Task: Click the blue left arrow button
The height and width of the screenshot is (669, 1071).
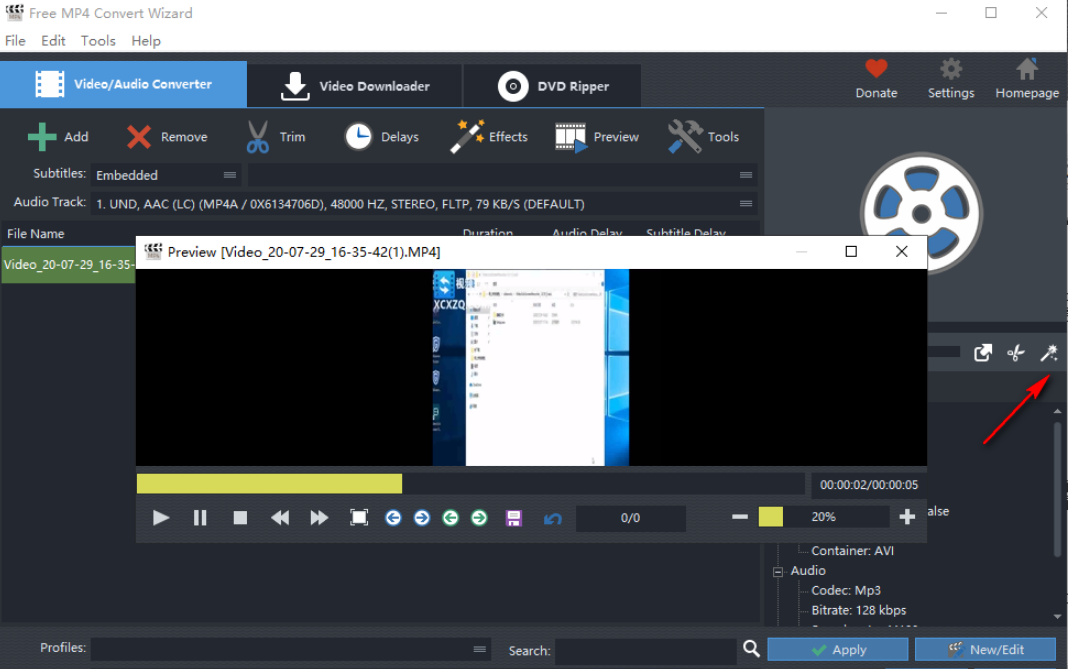Action: [393, 518]
